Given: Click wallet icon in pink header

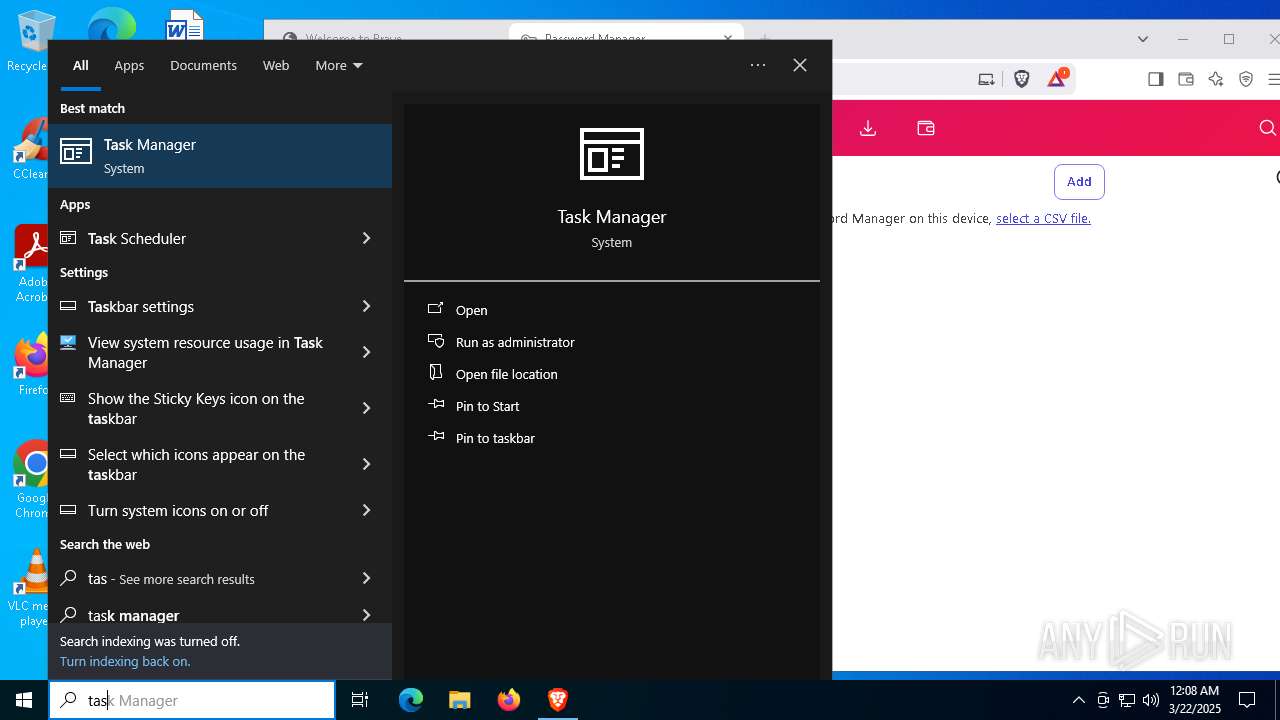Looking at the screenshot, I should tap(926, 128).
